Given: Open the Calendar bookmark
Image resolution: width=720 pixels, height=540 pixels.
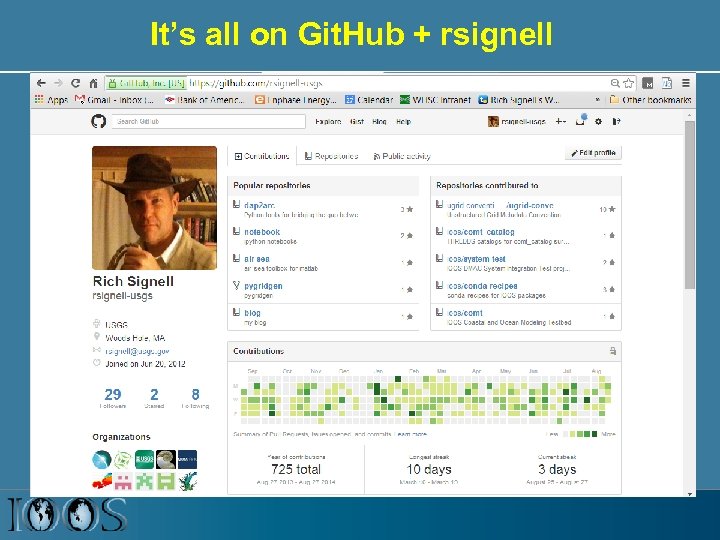Looking at the screenshot, I should 369,100.
